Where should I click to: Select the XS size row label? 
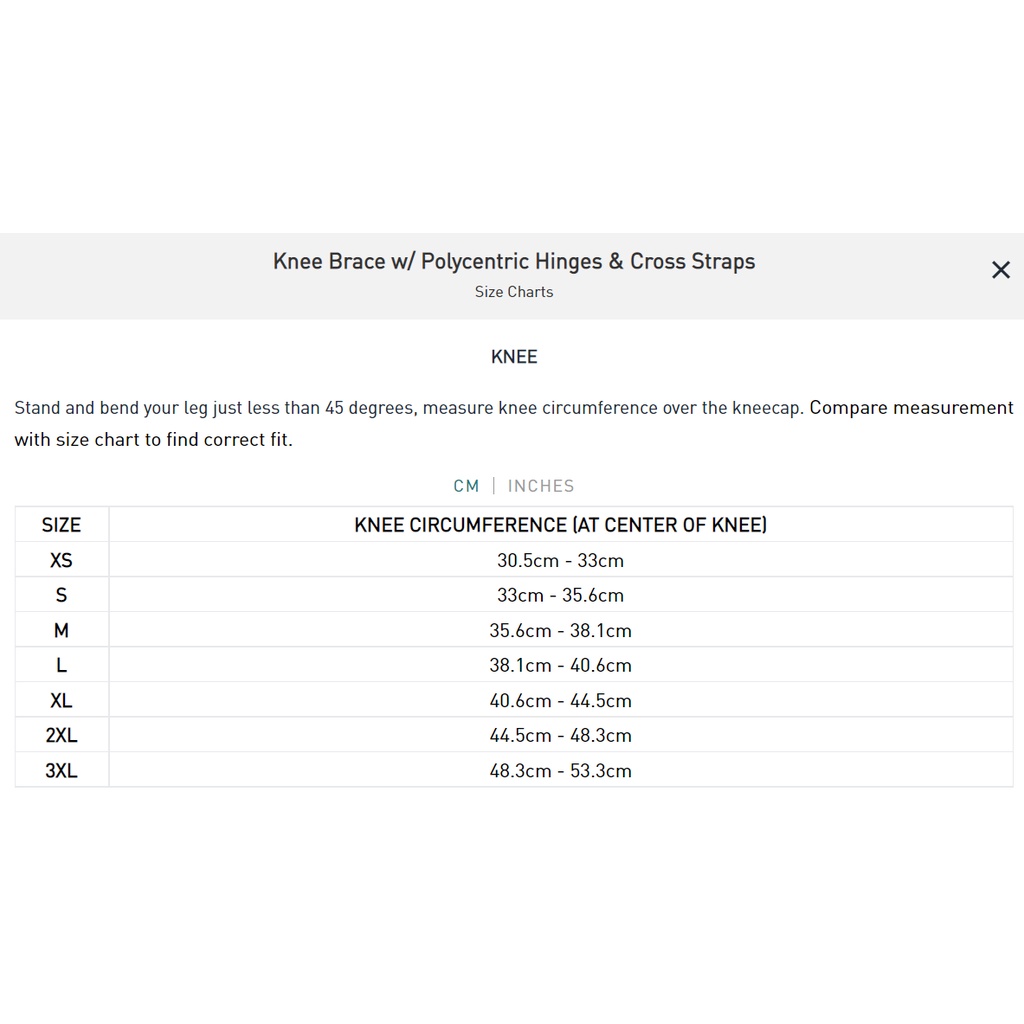pyautogui.click(x=61, y=560)
